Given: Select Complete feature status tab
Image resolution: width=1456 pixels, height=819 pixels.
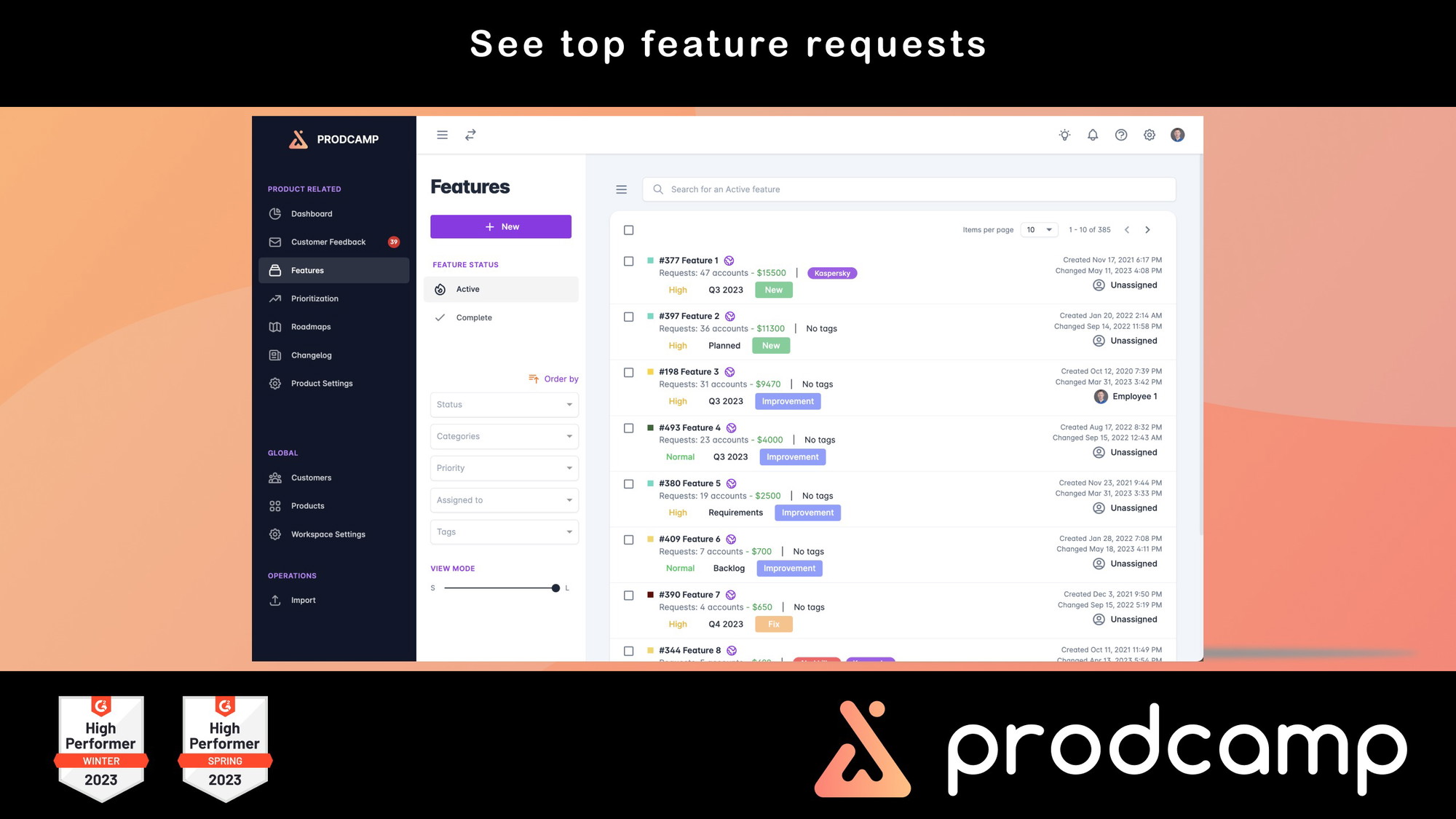Looking at the screenshot, I should click(474, 317).
